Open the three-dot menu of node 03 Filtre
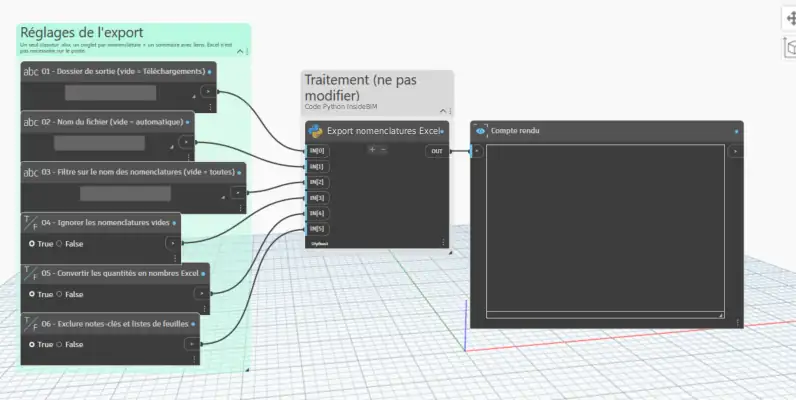Viewport: 796px width, 400px height. point(240,208)
